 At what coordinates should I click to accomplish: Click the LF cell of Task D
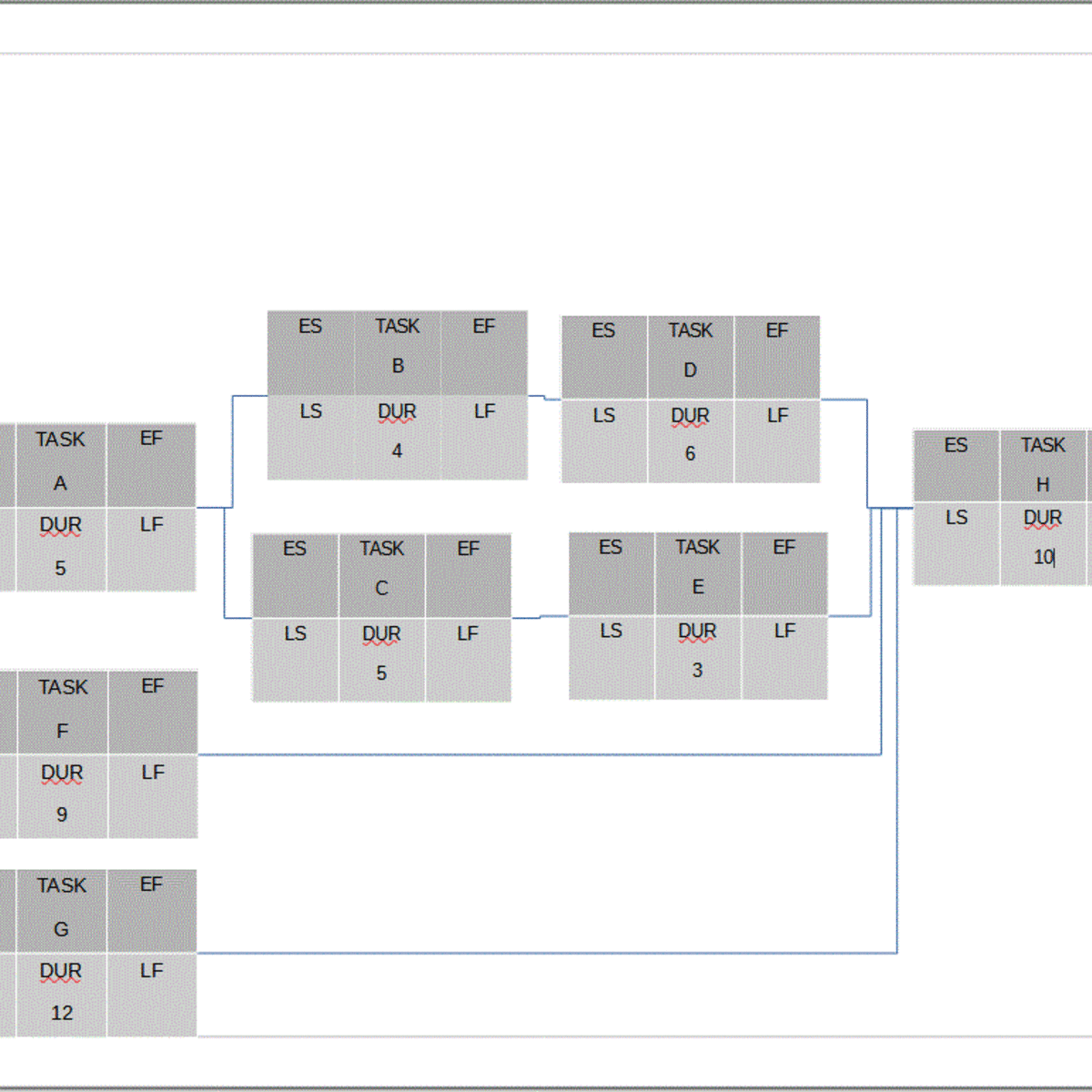point(777,440)
